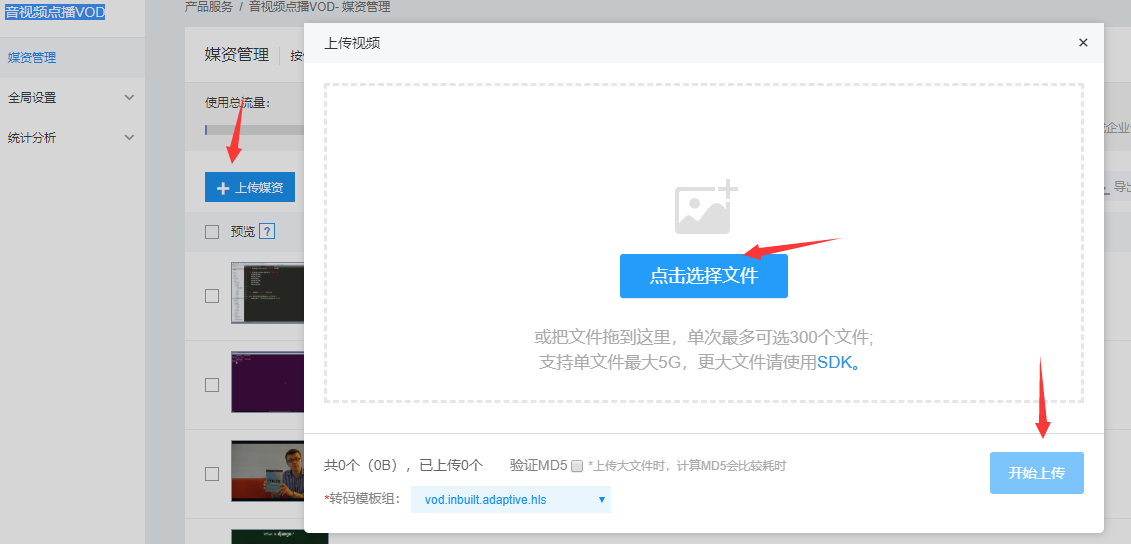Click 产品服务 in the breadcrumb
This screenshot has width=1131, height=544.
209,7
